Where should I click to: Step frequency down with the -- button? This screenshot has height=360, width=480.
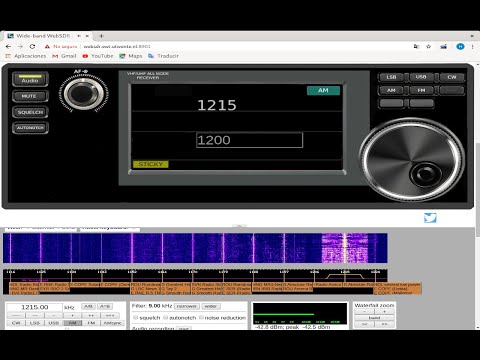click(35, 315)
